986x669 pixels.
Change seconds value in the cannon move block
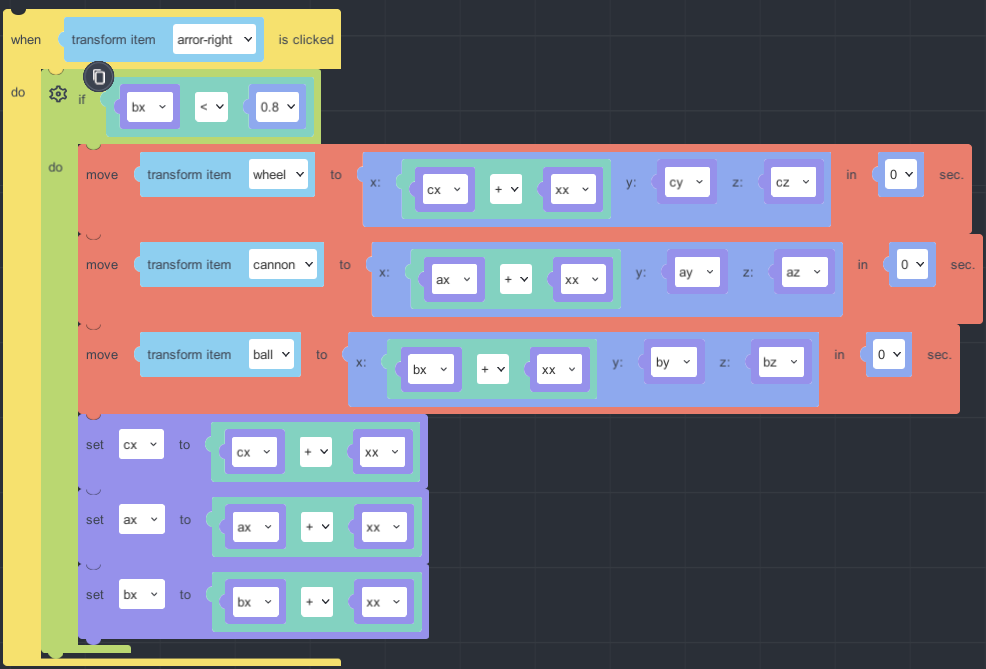[x=911, y=265]
